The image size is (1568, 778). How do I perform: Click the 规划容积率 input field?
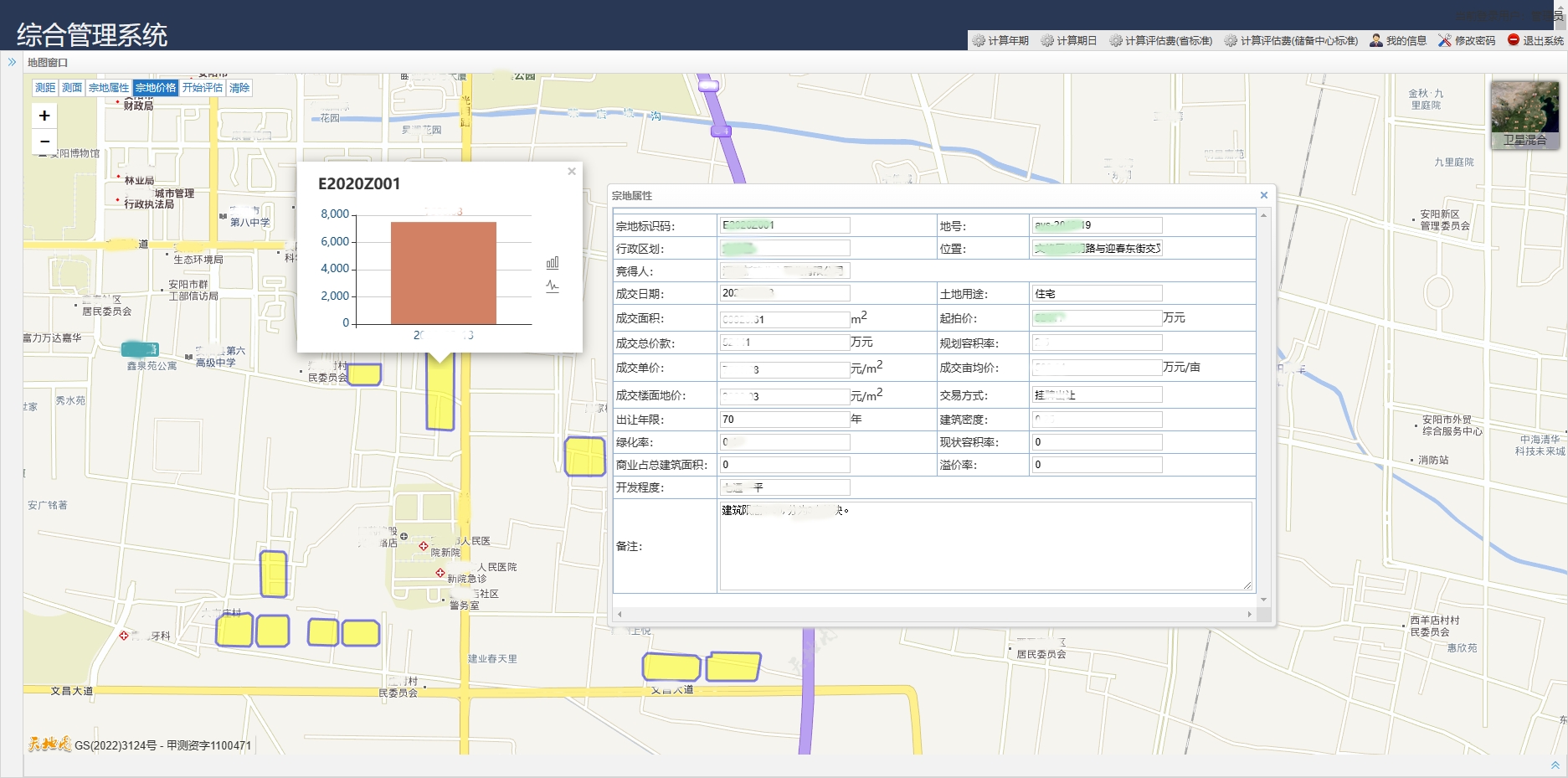(x=1097, y=343)
